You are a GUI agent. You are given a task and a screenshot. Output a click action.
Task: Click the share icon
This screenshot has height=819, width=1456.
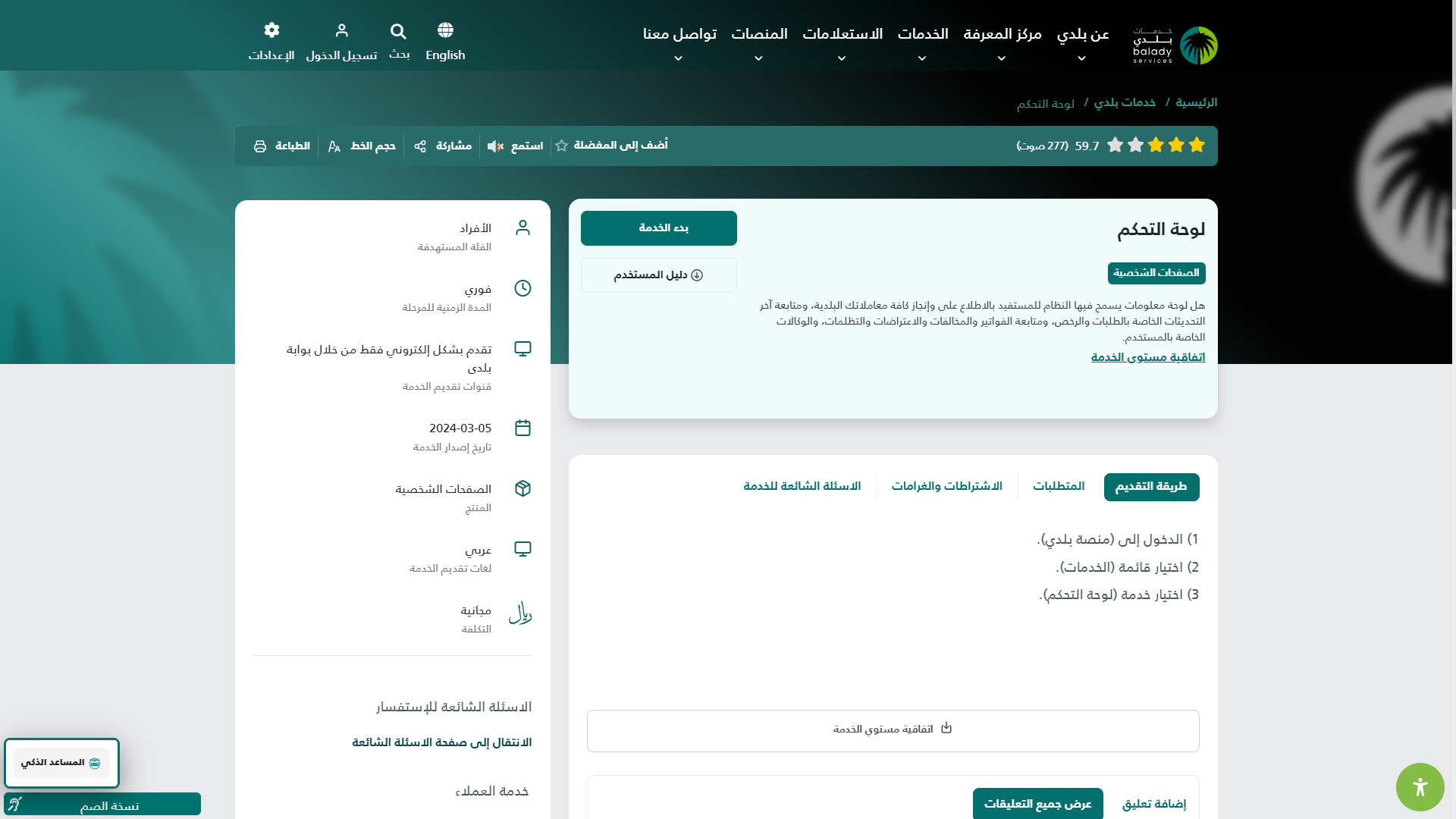tap(420, 146)
